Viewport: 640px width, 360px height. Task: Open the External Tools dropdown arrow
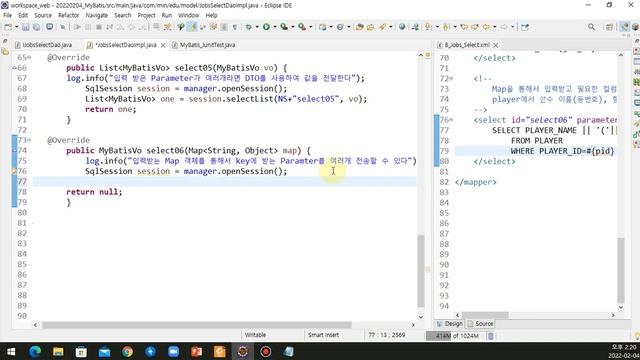tap(311, 27)
